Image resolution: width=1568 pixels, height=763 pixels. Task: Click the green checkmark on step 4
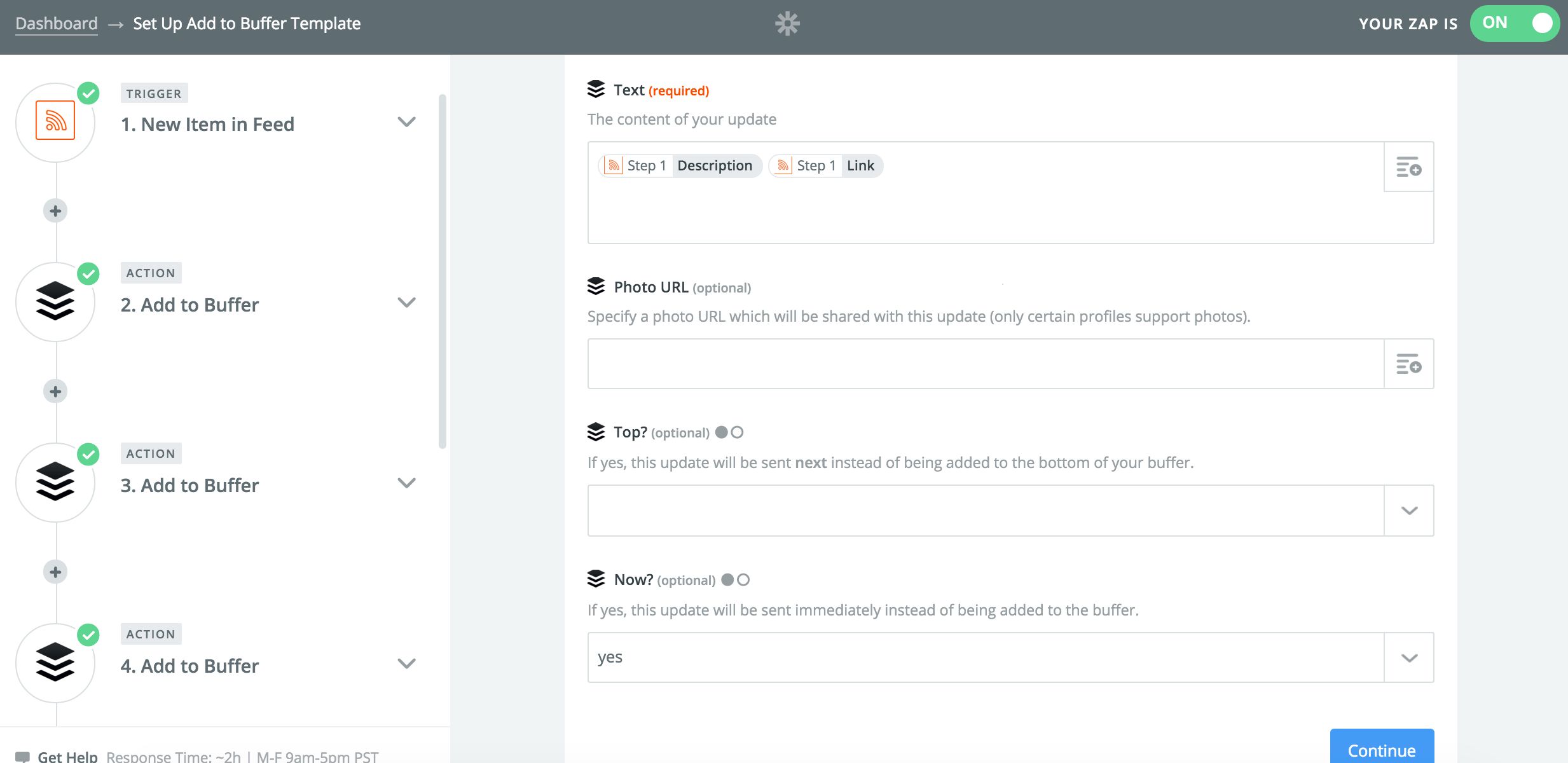point(88,635)
